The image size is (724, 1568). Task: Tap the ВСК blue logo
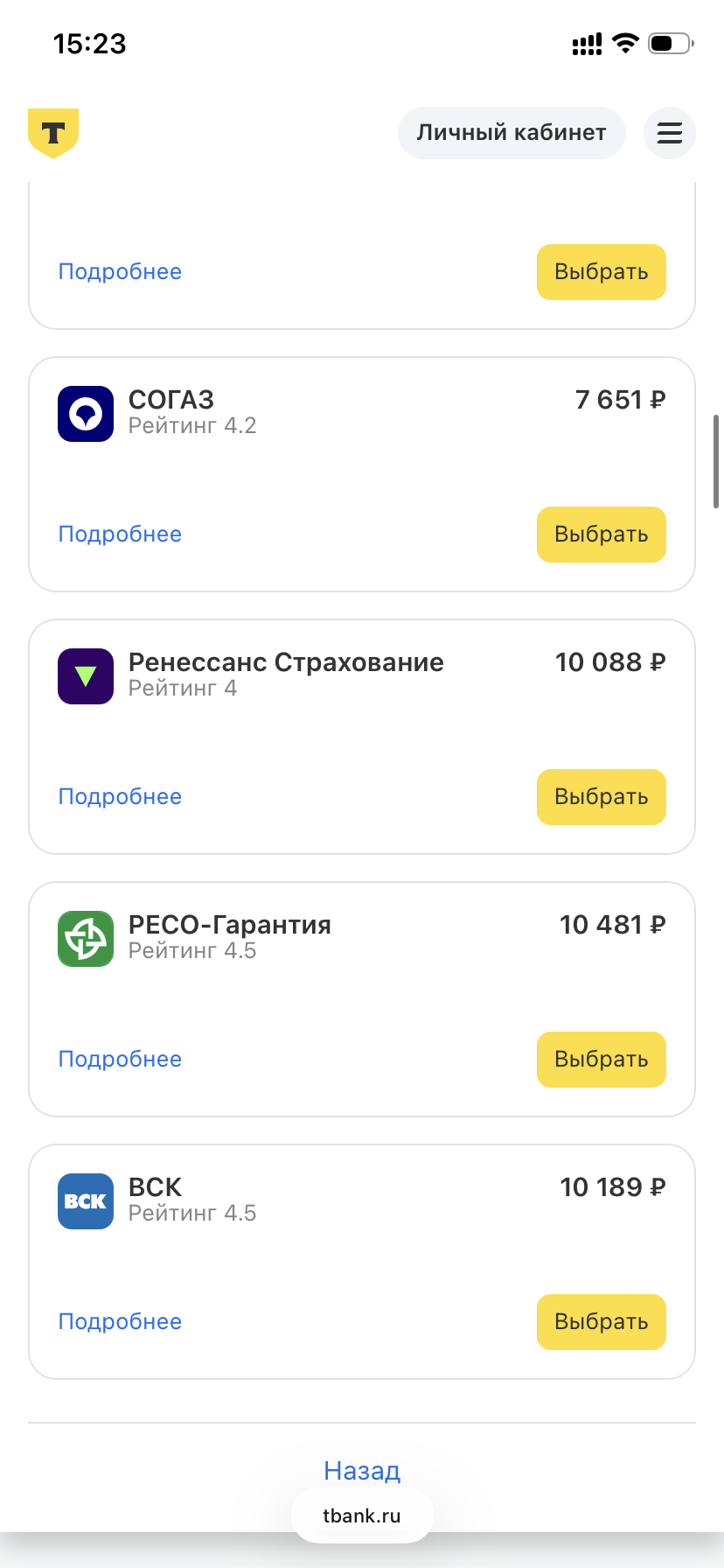point(86,1201)
